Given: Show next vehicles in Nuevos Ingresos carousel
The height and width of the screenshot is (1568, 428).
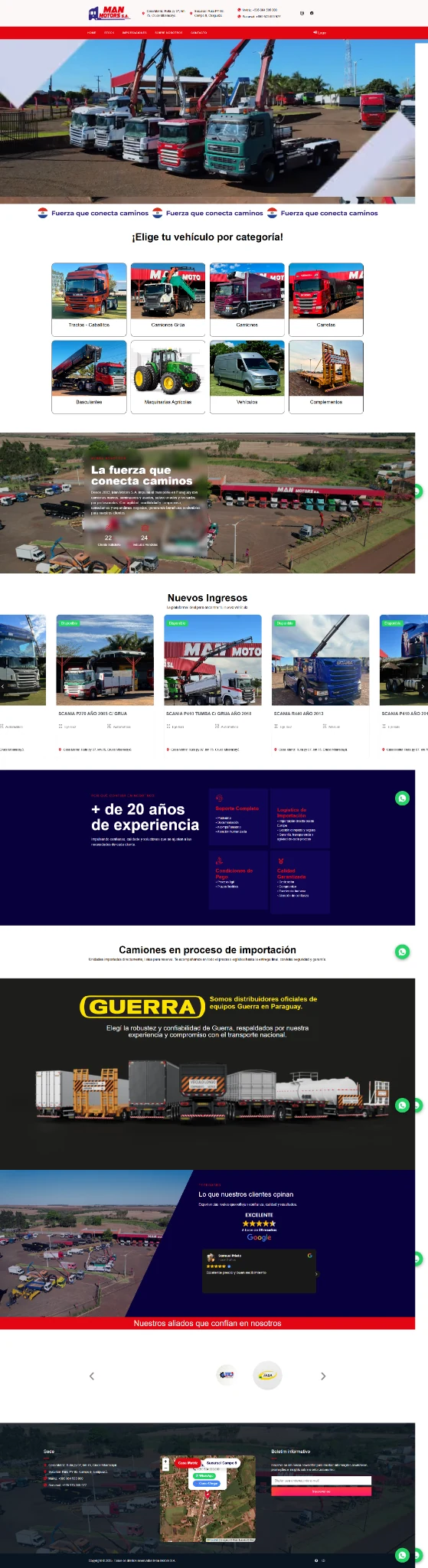Looking at the screenshot, I should [423, 687].
